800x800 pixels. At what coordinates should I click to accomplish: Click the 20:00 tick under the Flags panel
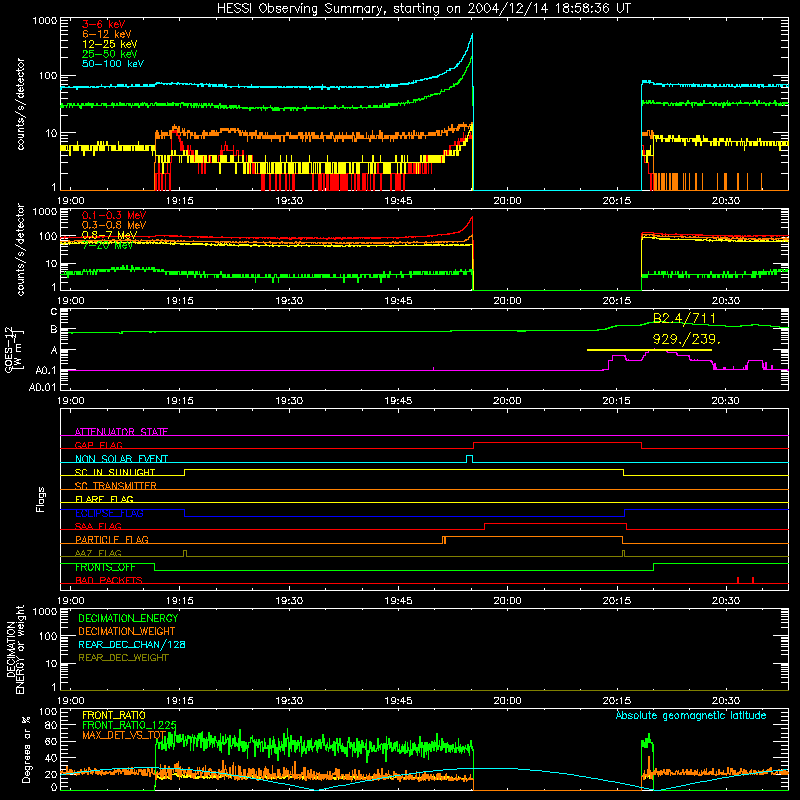[x=507, y=601]
